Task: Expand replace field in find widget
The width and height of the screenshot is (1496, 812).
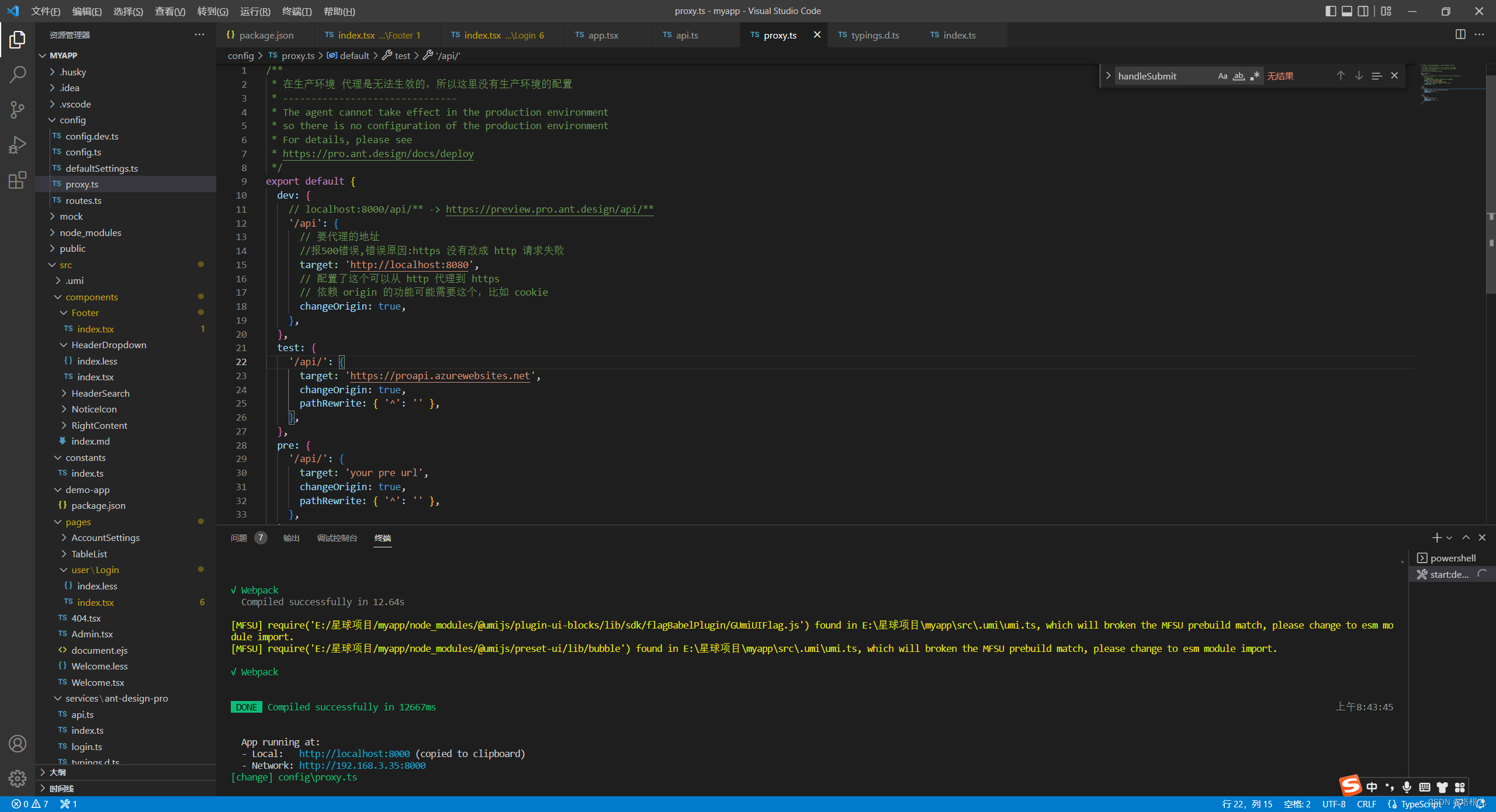Action: [x=1108, y=76]
